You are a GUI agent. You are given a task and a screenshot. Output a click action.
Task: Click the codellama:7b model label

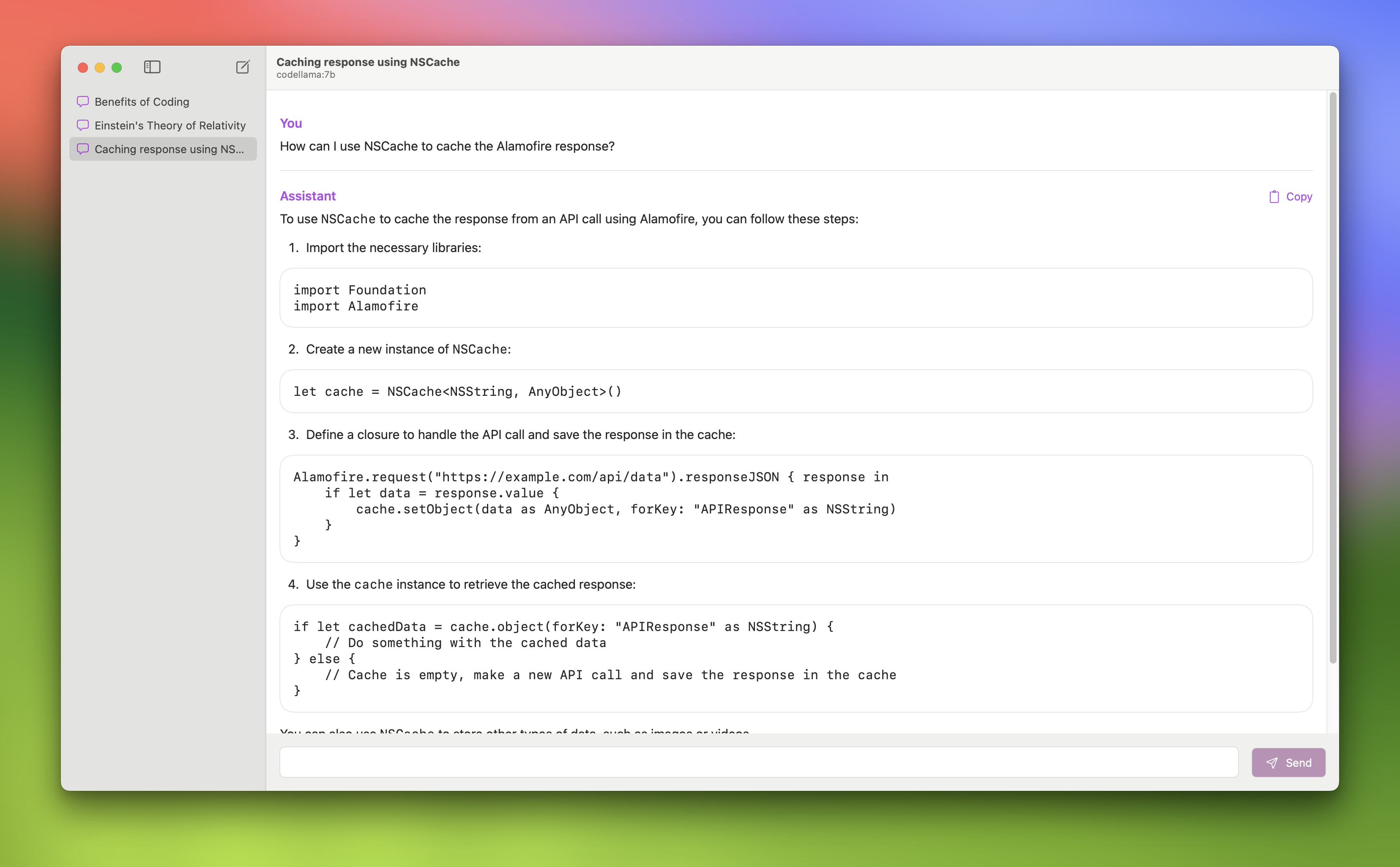click(x=306, y=75)
